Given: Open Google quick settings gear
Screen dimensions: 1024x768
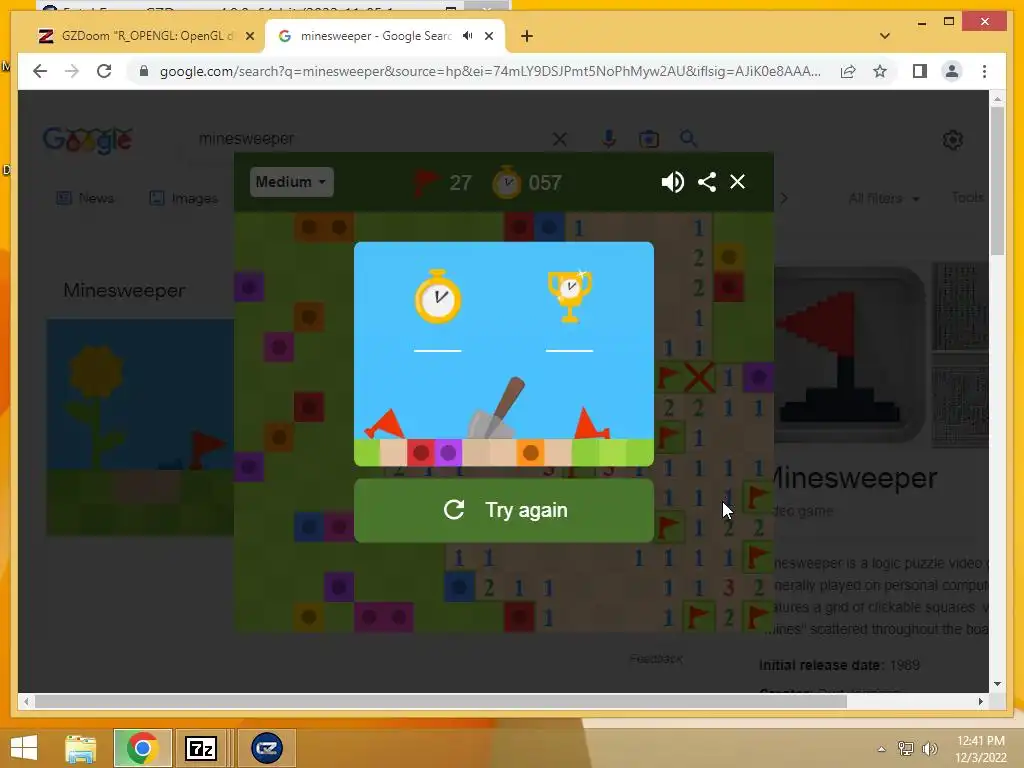Looking at the screenshot, I should pyautogui.click(x=953, y=140).
